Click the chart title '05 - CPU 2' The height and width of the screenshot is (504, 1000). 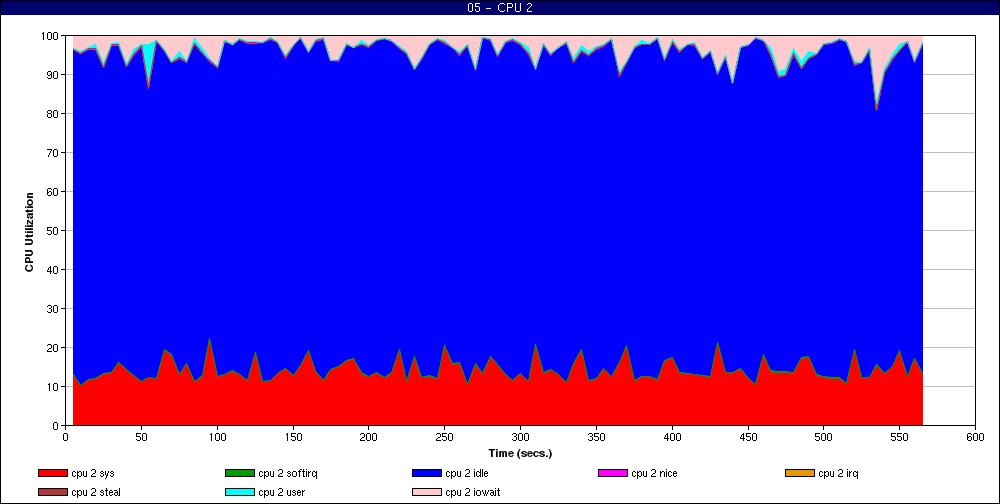click(x=500, y=8)
